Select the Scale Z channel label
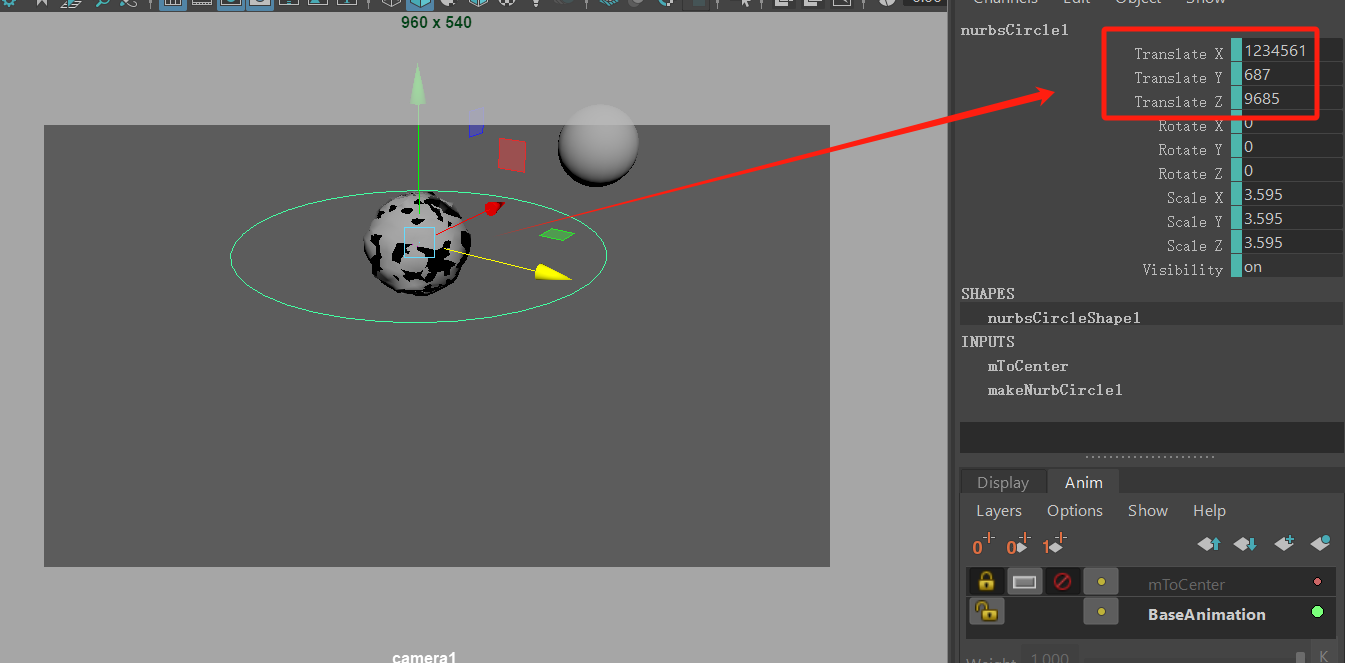1345x663 pixels. click(1195, 246)
